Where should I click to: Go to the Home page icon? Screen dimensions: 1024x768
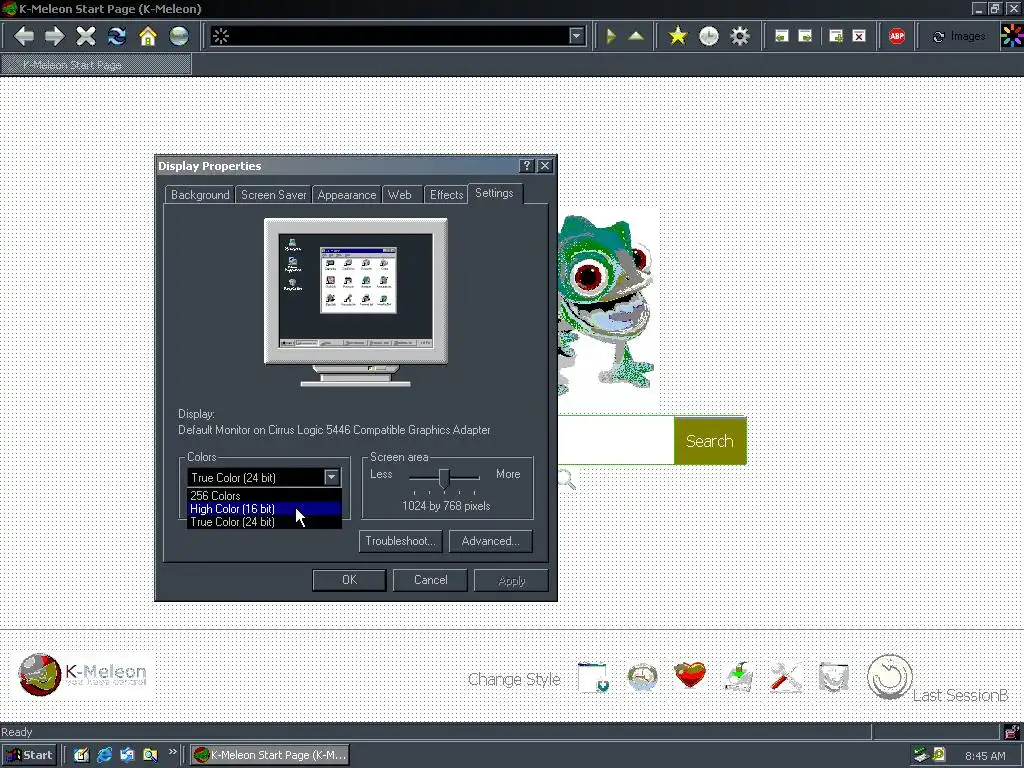[x=148, y=36]
